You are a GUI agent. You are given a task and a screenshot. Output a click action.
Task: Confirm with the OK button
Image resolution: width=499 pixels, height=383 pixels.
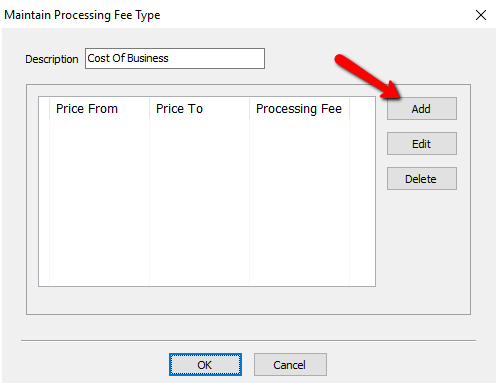(205, 365)
